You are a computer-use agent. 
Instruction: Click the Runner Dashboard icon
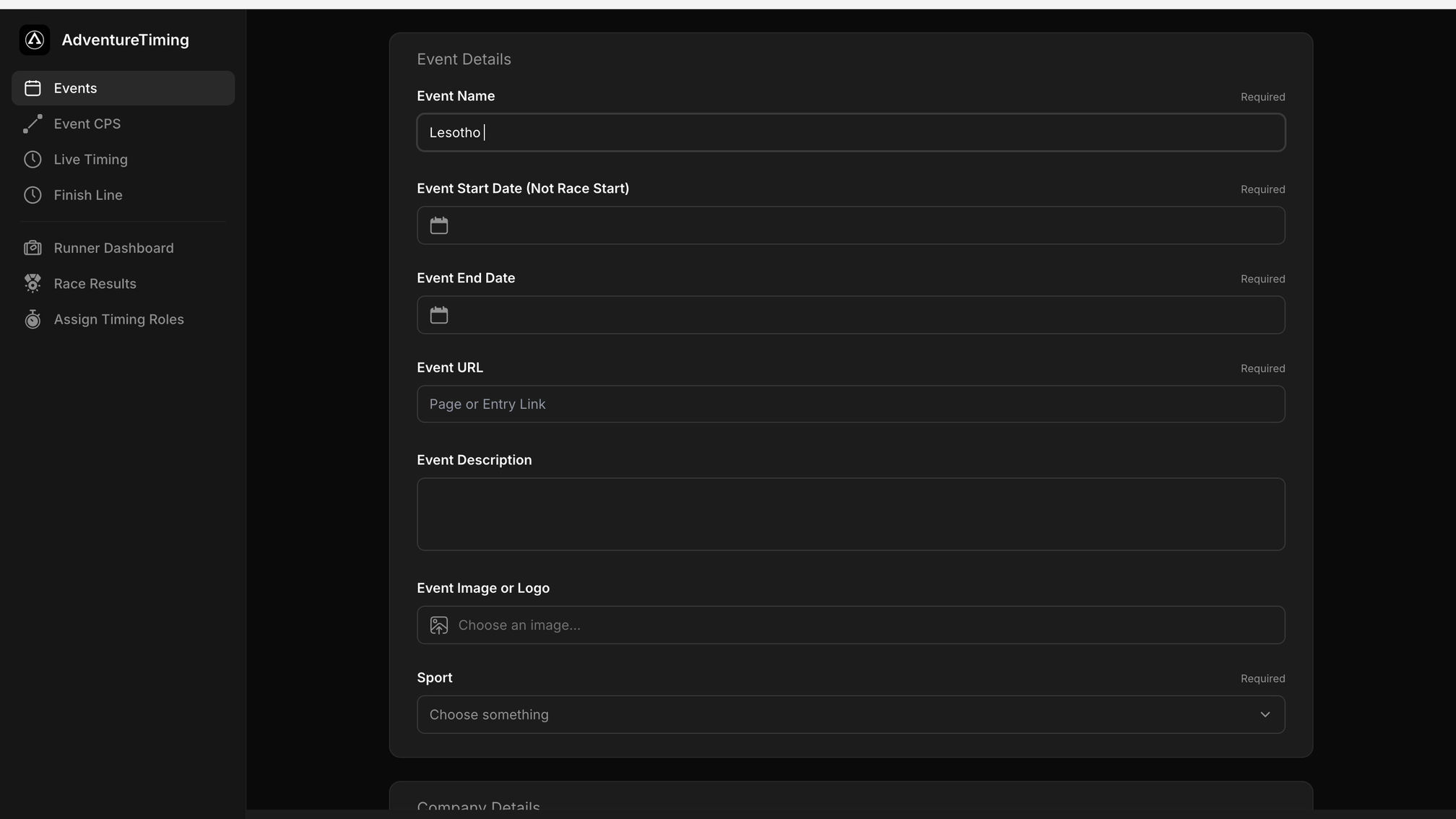[x=32, y=248]
